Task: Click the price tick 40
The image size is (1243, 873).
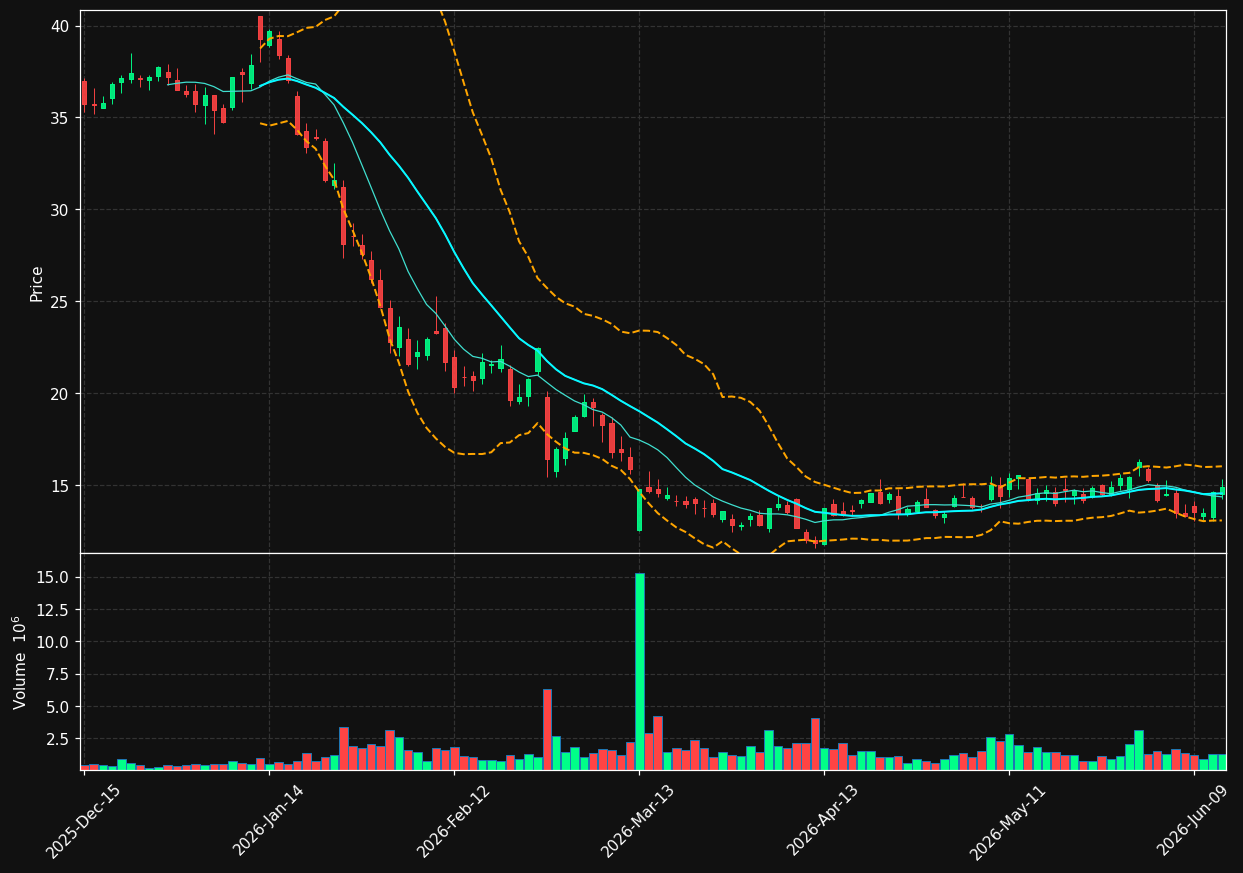Action: tap(60, 26)
